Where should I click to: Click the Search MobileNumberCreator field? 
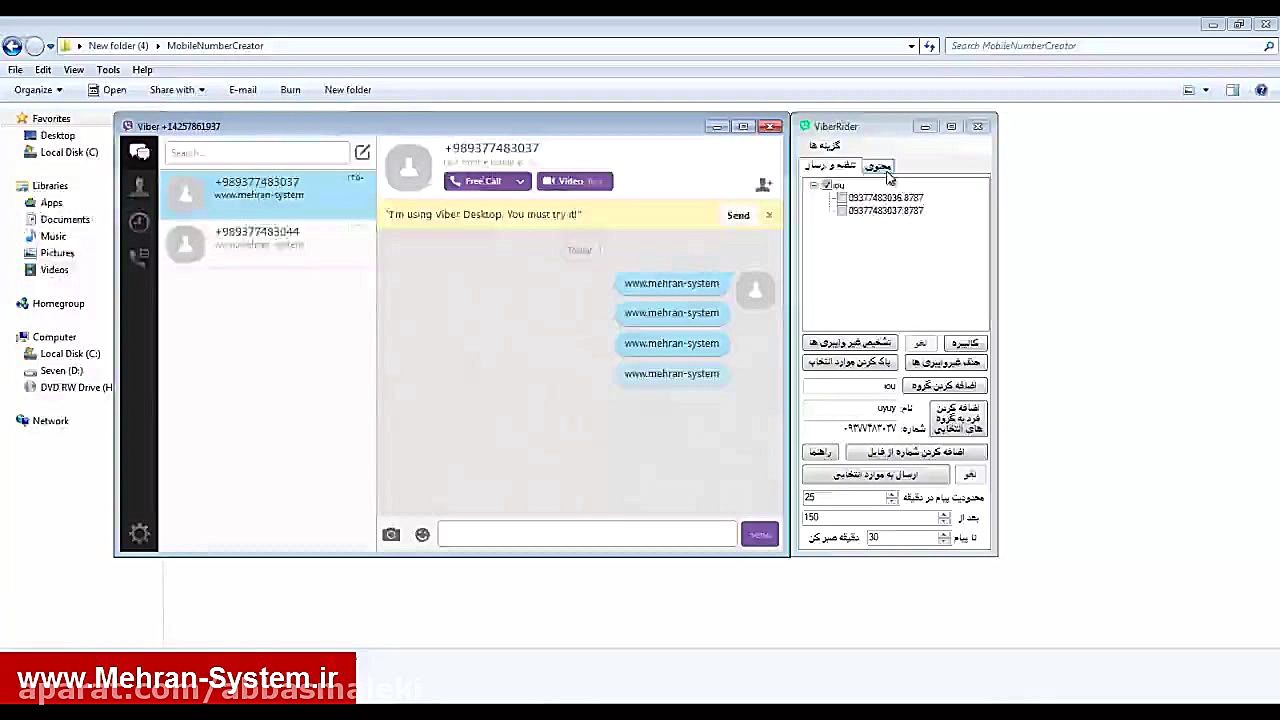pos(1104,46)
